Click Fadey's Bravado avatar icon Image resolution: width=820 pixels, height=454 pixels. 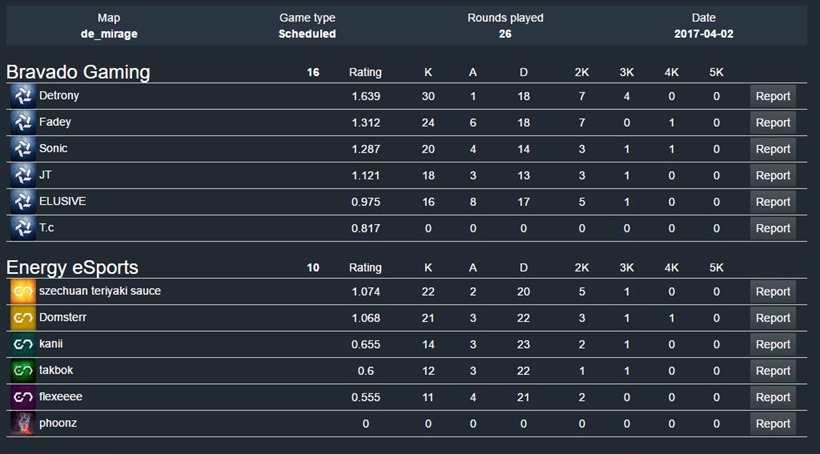pyautogui.click(x=23, y=122)
